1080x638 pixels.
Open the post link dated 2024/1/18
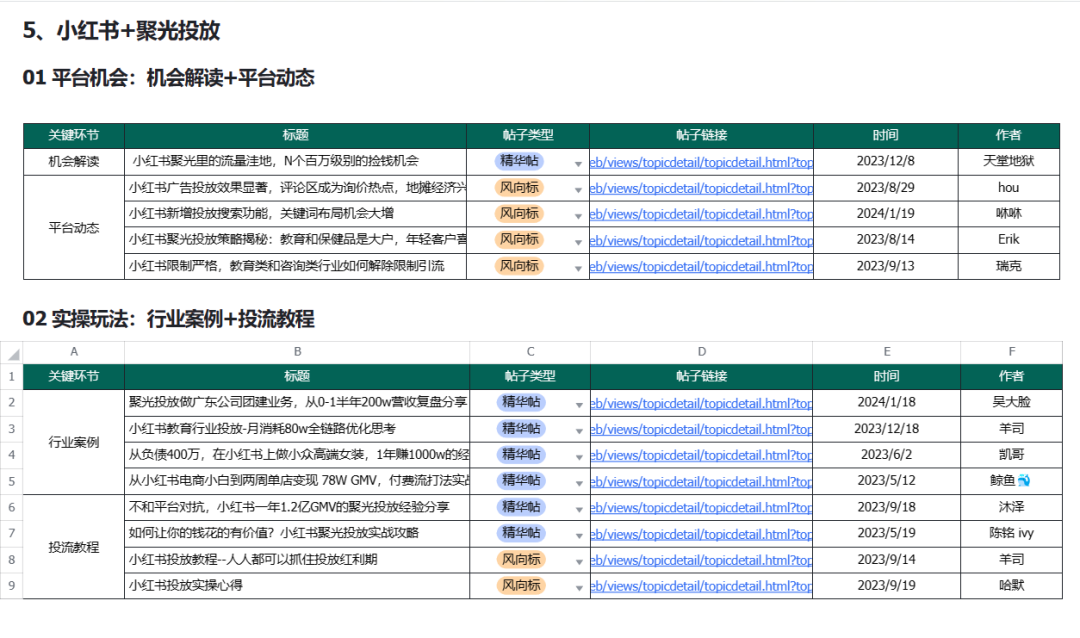pyautogui.click(x=701, y=404)
